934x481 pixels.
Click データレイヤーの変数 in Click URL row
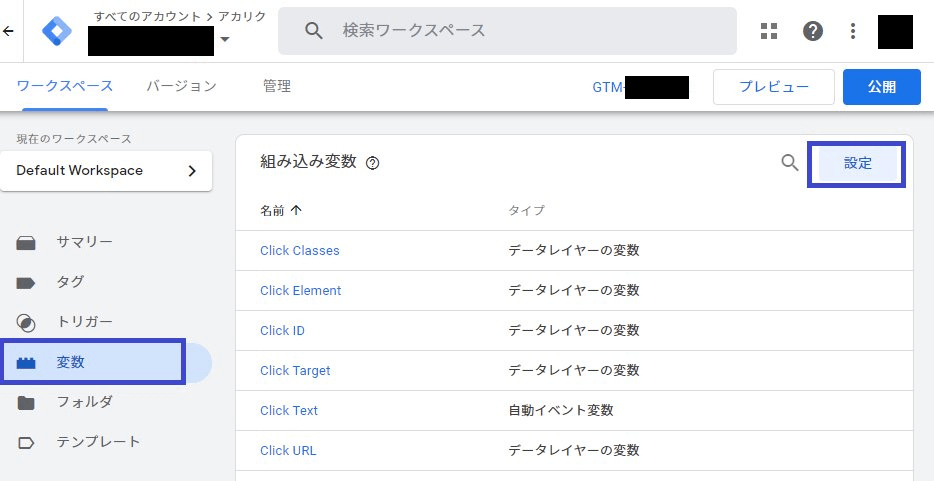point(574,450)
